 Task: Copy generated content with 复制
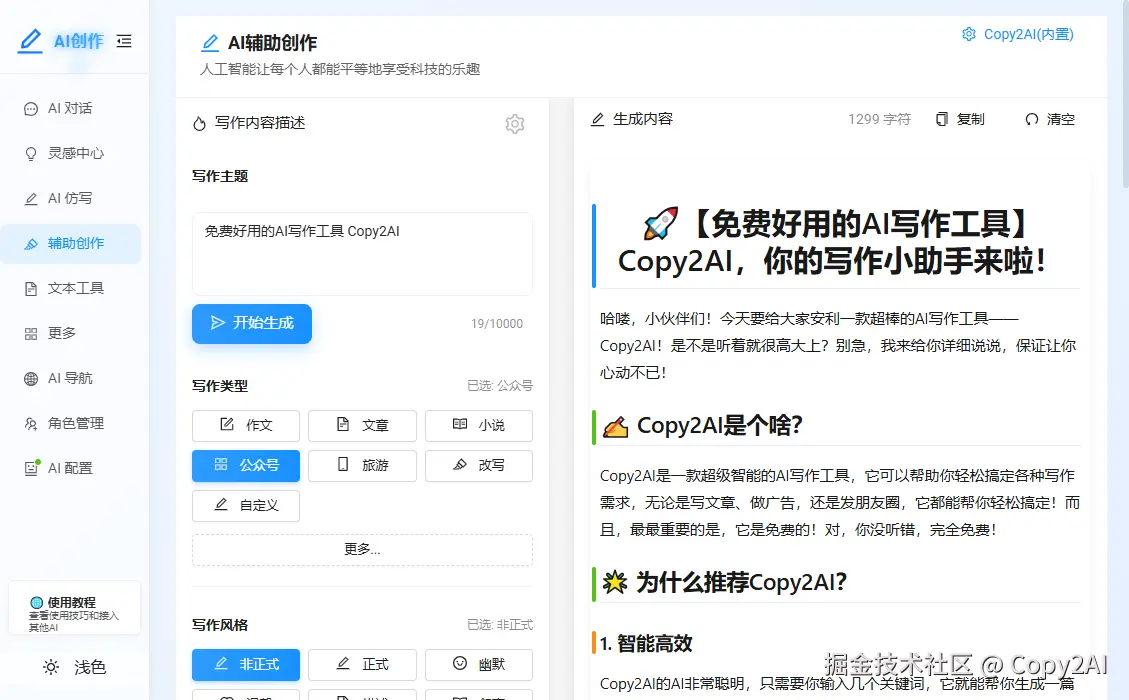[x=960, y=120]
